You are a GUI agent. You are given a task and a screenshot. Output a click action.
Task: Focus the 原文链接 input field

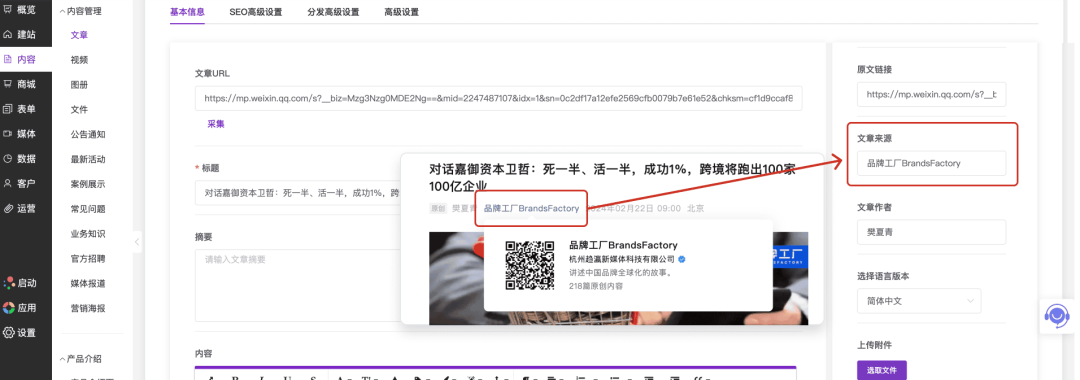pyautogui.click(x=931, y=94)
